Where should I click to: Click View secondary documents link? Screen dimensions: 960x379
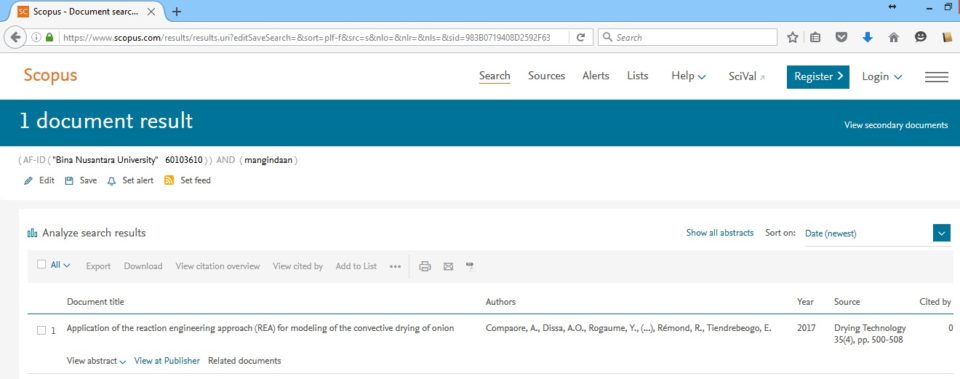tap(896, 125)
